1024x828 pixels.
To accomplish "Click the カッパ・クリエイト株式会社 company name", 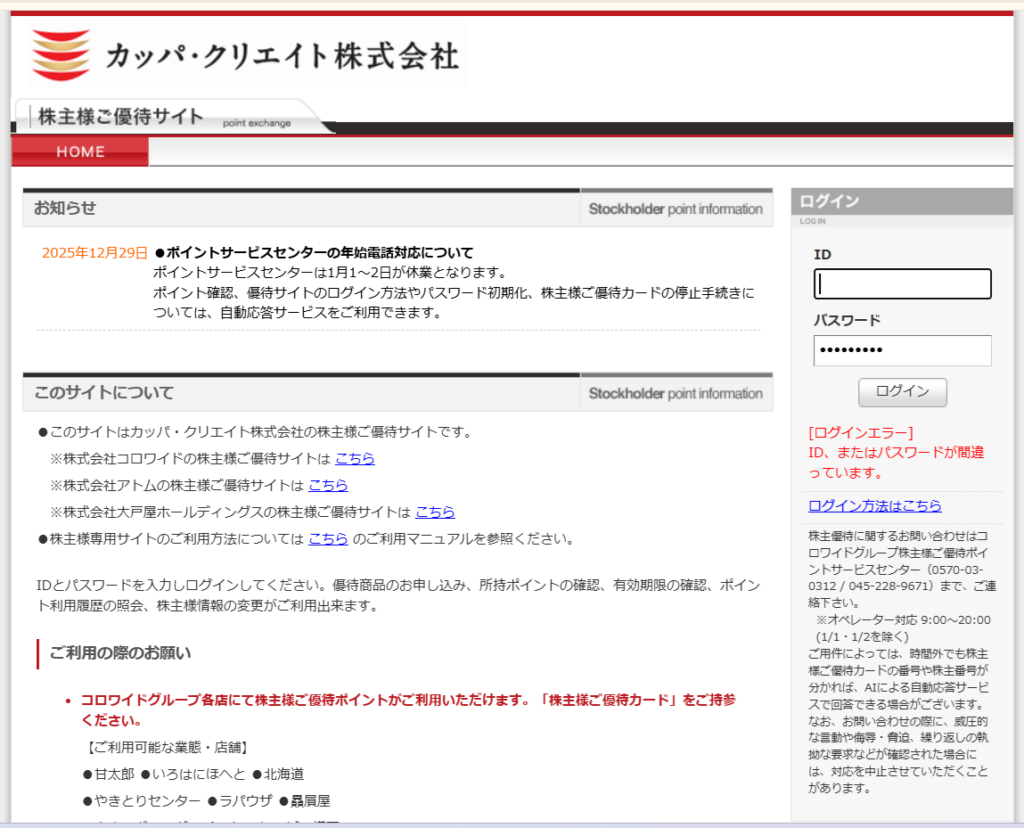I will [282, 55].
